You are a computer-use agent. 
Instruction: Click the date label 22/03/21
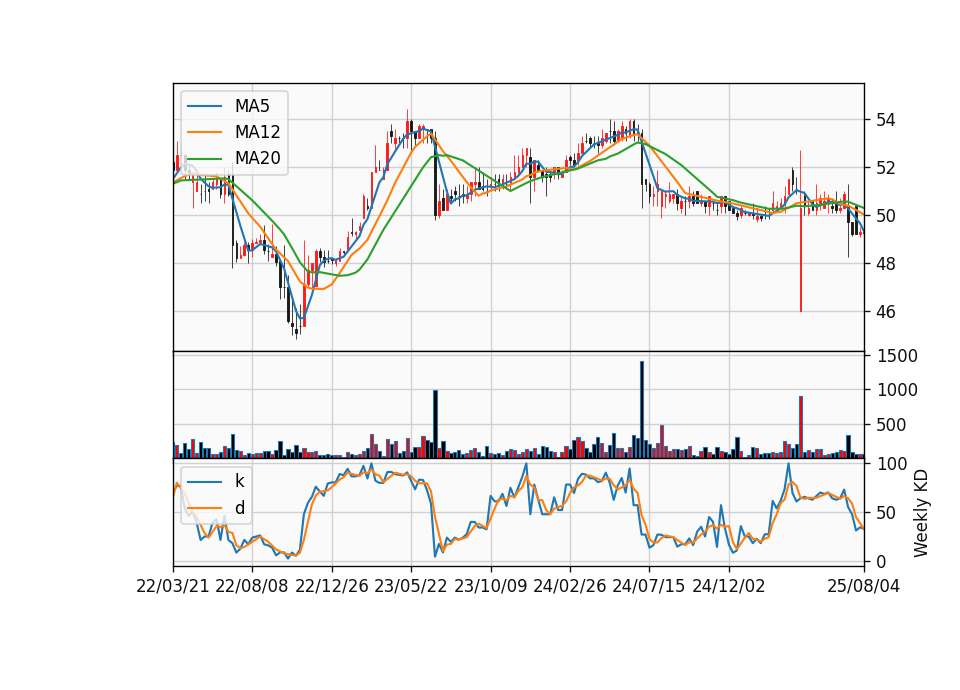point(173,586)
